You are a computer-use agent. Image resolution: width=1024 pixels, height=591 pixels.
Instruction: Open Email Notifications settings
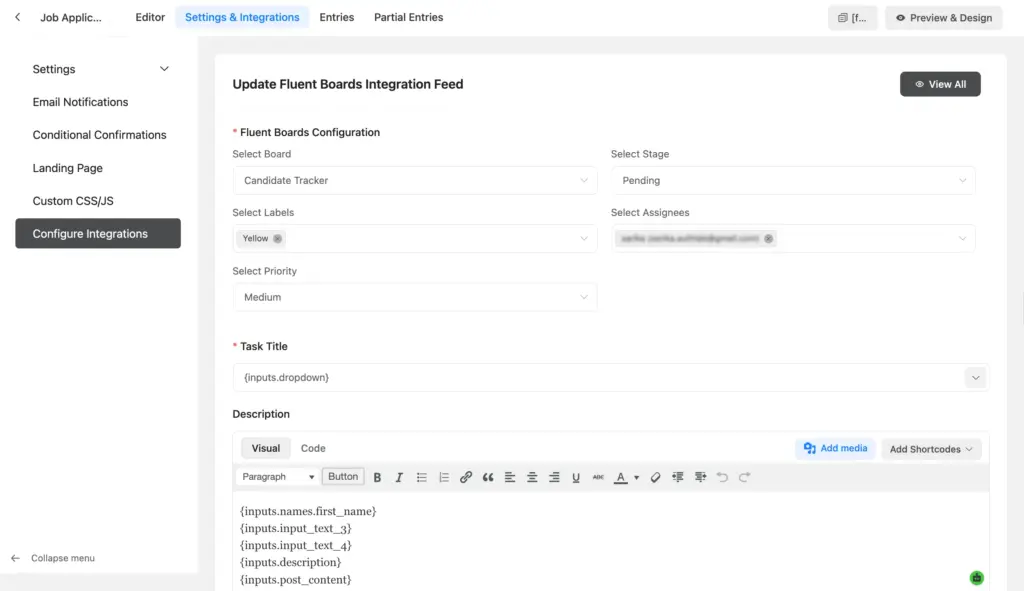80,102
